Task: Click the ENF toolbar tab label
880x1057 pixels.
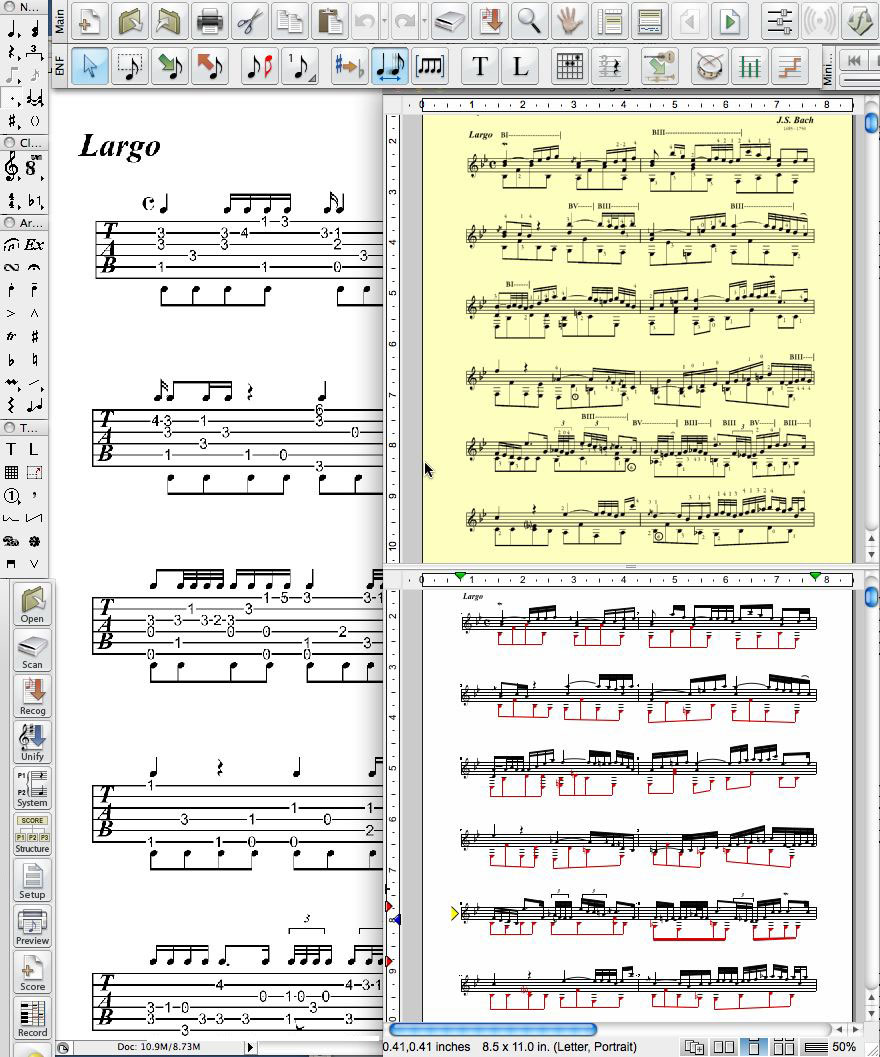Action: pyautogui.click(x=59, y=65)
